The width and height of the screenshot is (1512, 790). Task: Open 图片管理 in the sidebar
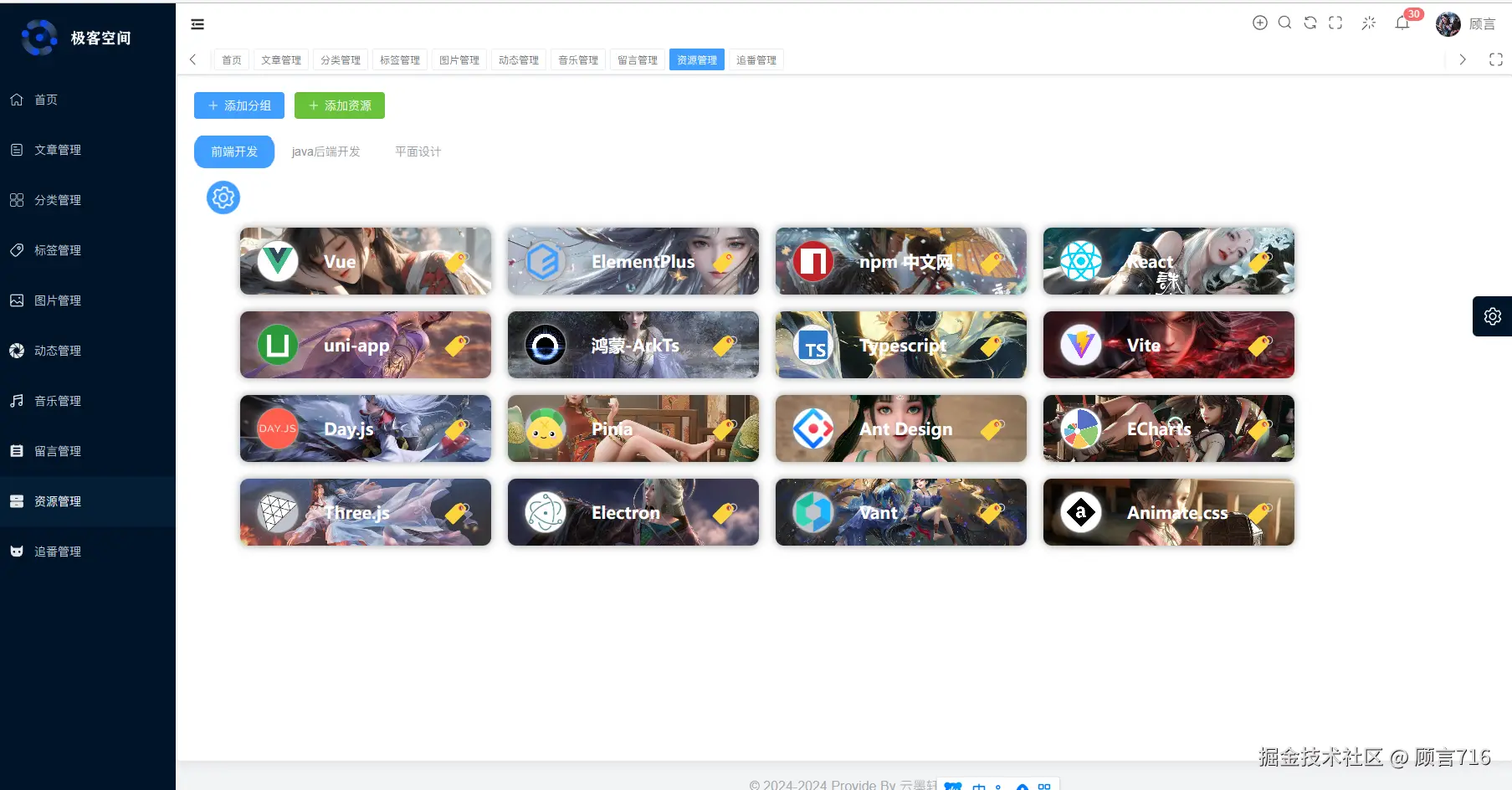(88, 300)
